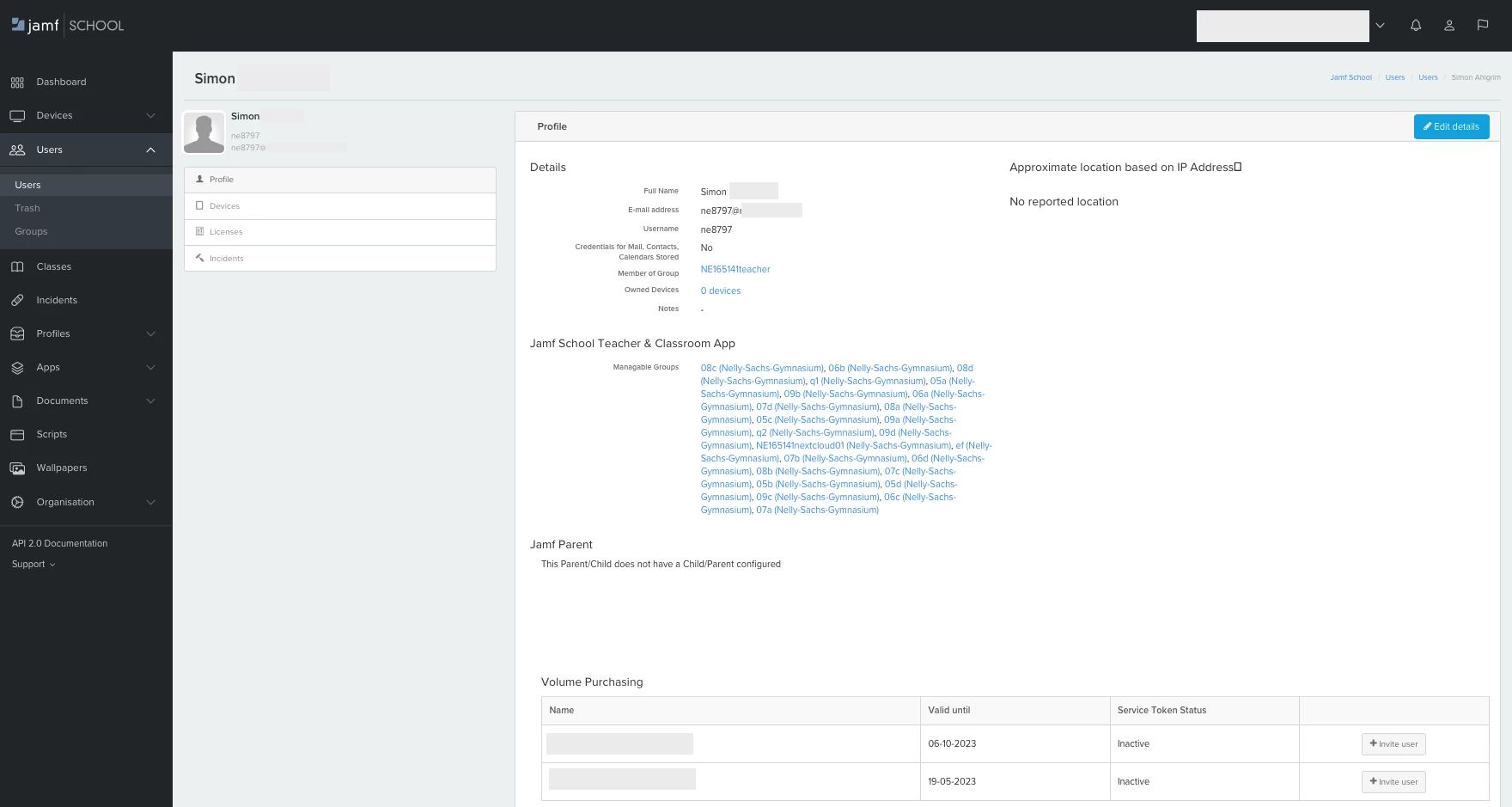Click the username value ne8797 in Details

[716, 229]
